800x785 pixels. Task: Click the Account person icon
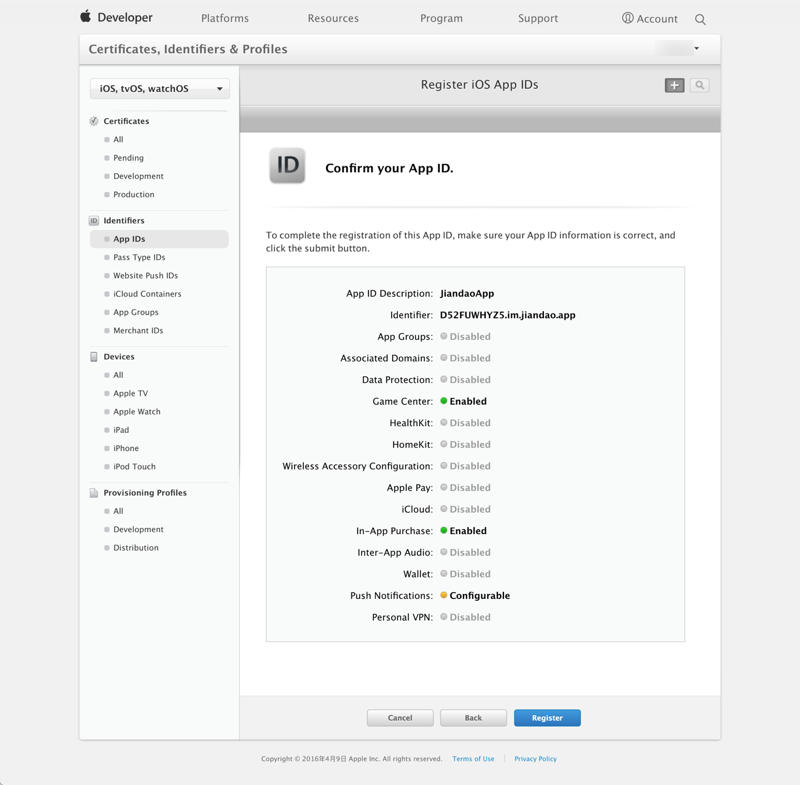pyautogui.click(x=628, y=18)
